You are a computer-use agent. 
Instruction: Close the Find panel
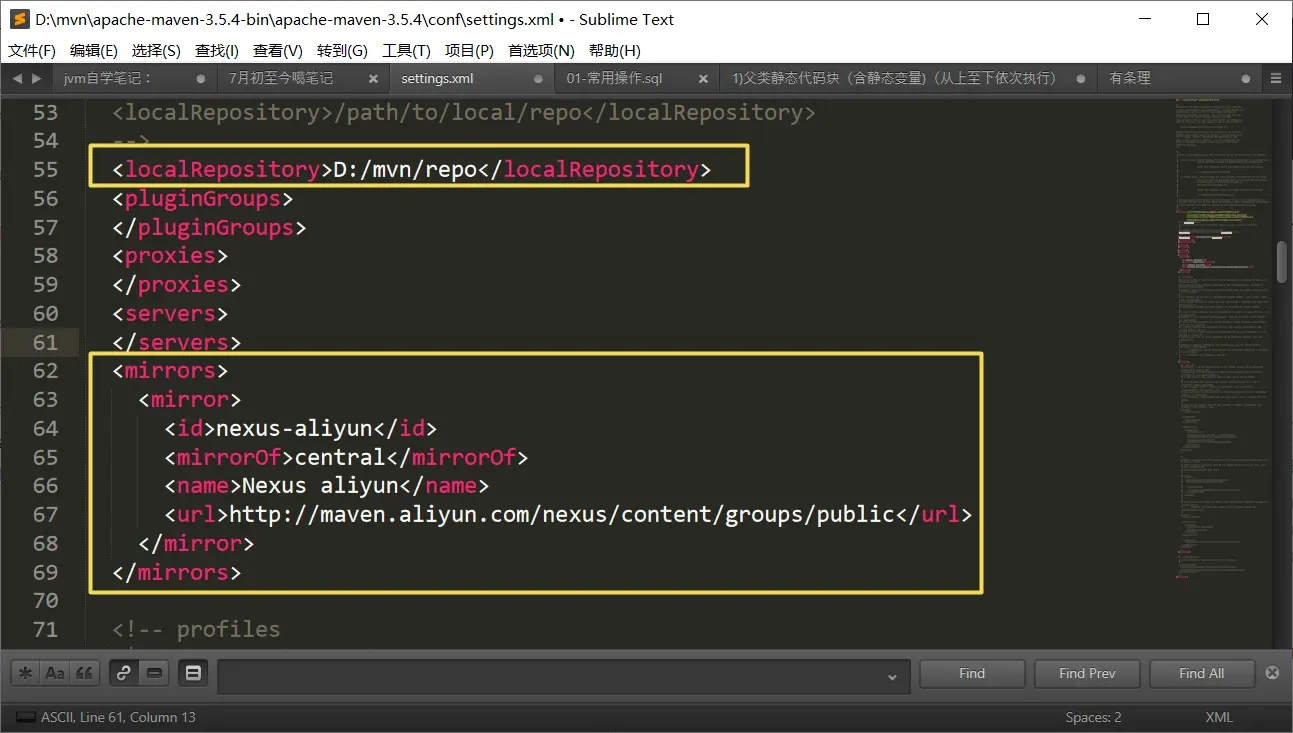(1272, 673)
